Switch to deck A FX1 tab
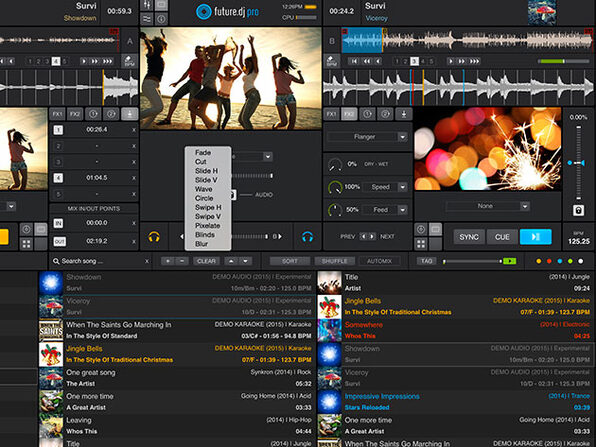Image resolution: width=596 pixels, height=447 pixels. tap(57, 114)
